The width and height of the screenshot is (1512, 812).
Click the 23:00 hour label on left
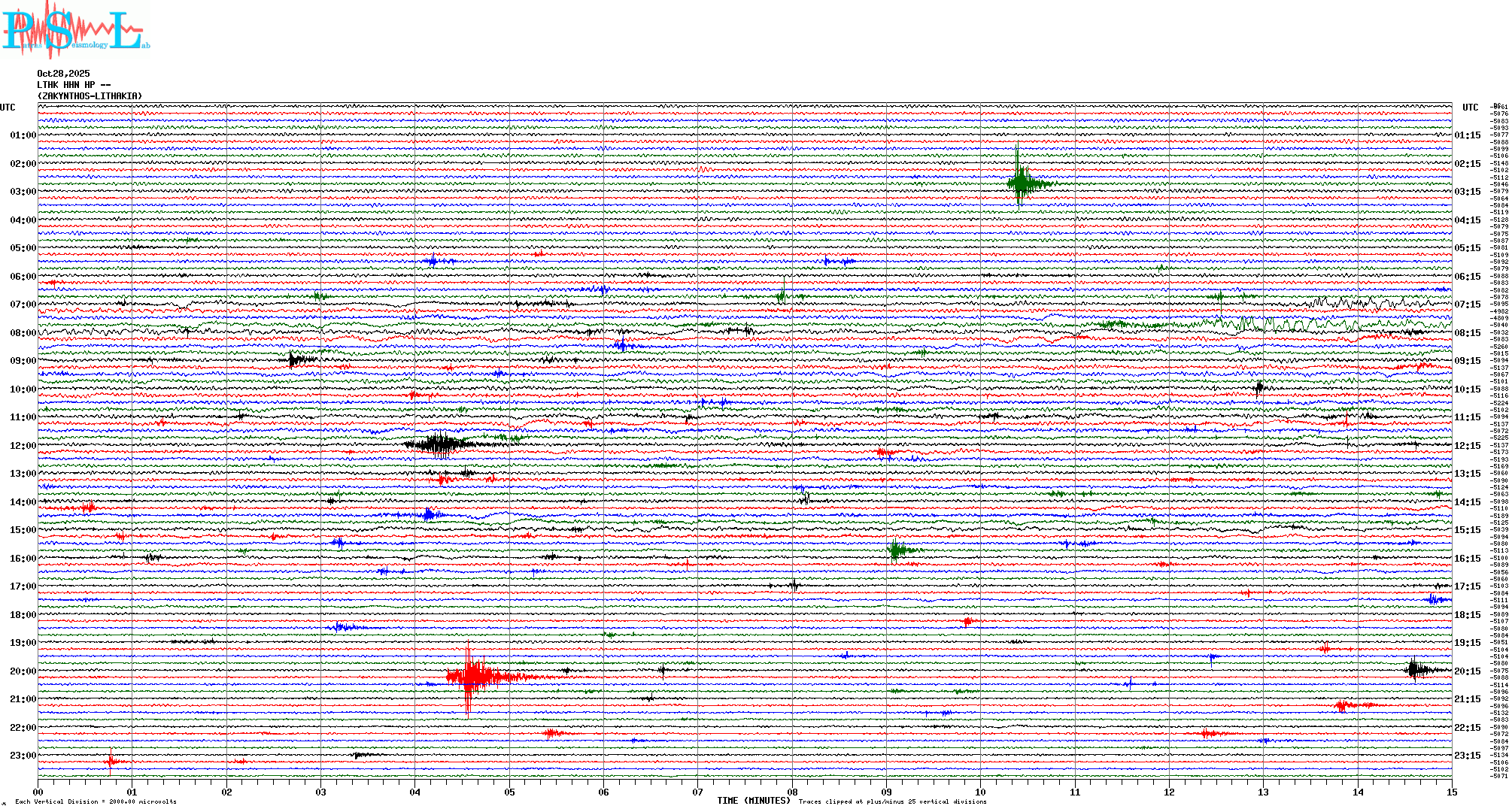pyautogui.click(x=23, y=756)
